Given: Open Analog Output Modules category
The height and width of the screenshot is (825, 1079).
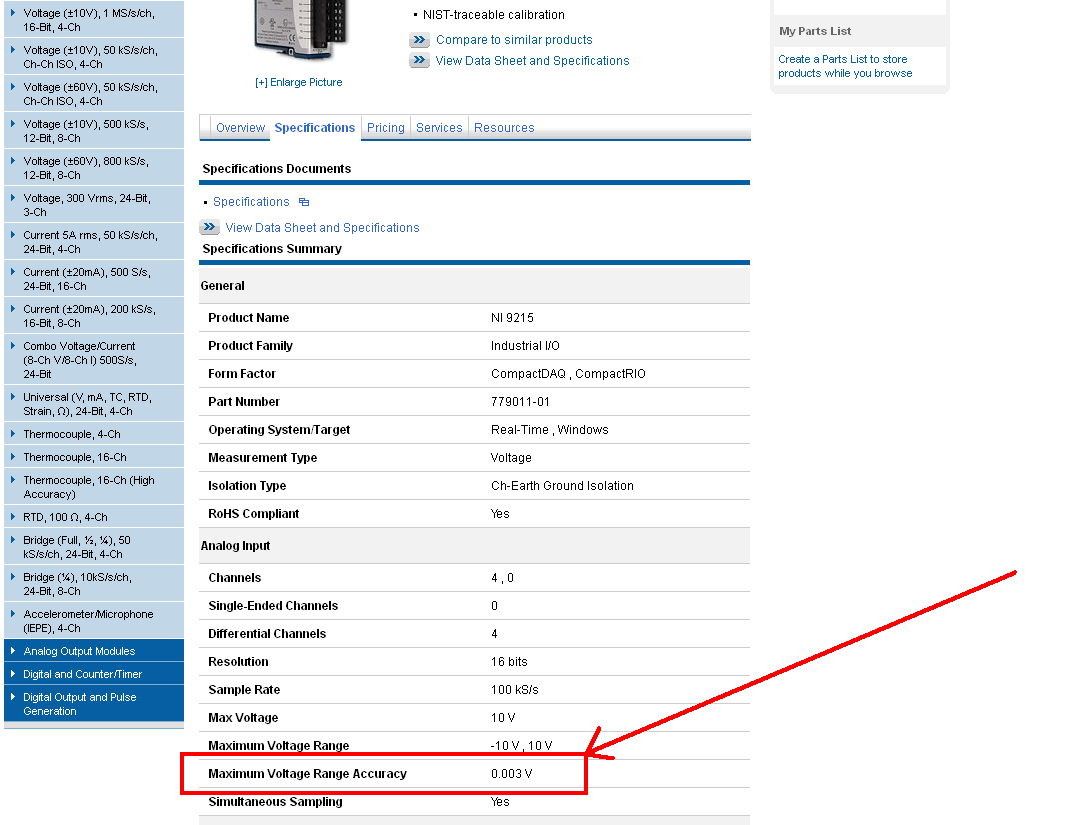Looking at the screenshot, I should pyautogui.click(x=94, y=651).
